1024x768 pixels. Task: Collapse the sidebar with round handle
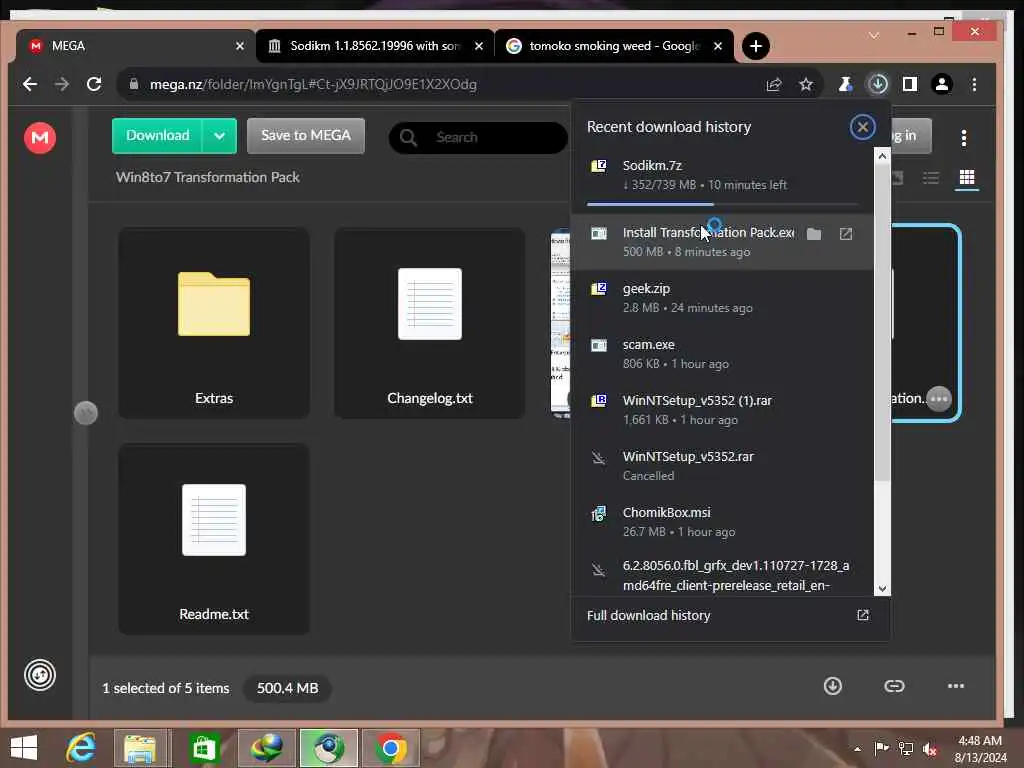pos(86,413)
